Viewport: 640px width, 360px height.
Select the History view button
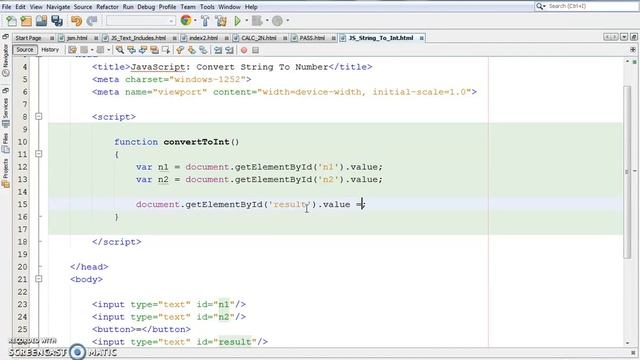(x=50, y=49)
